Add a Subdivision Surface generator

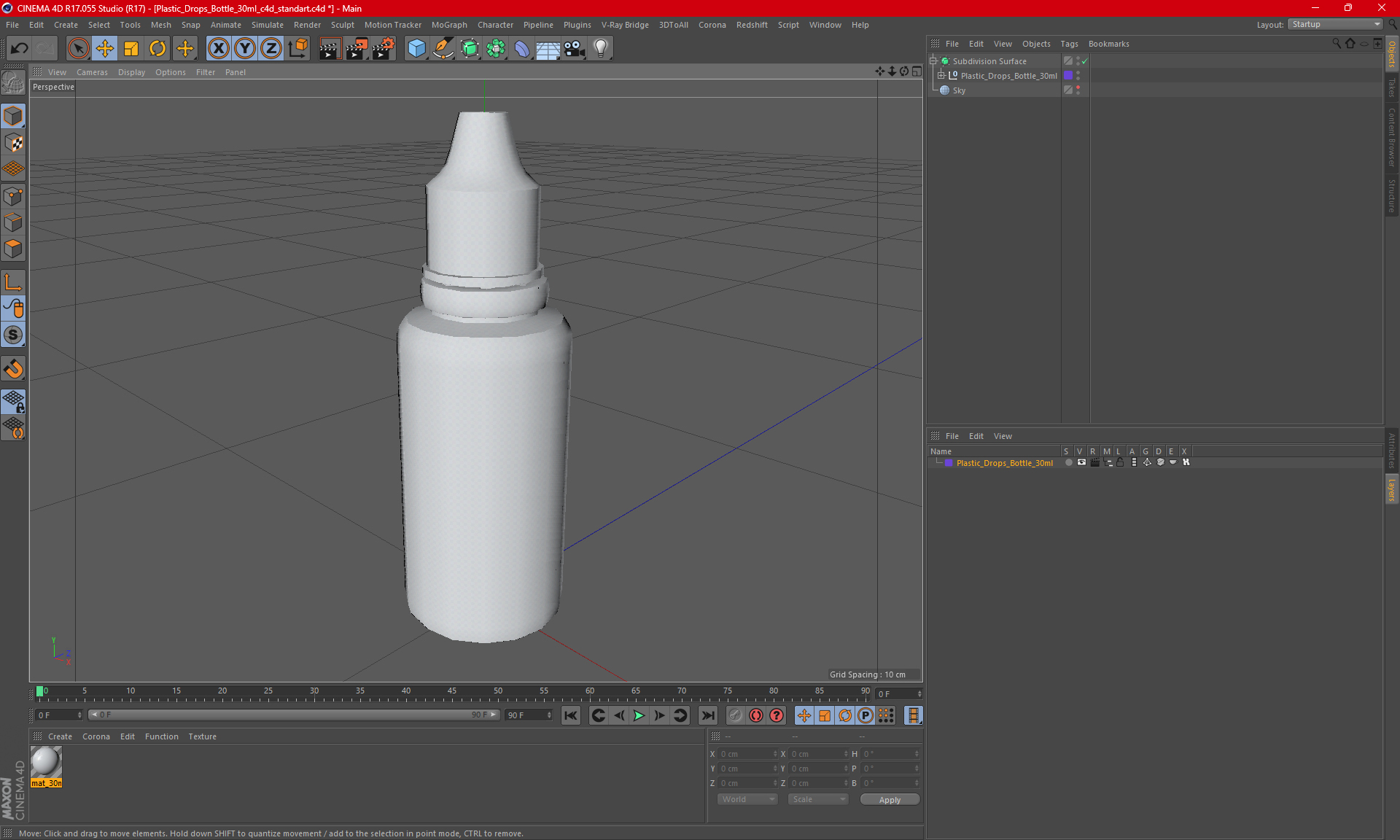tap(470, 48)
